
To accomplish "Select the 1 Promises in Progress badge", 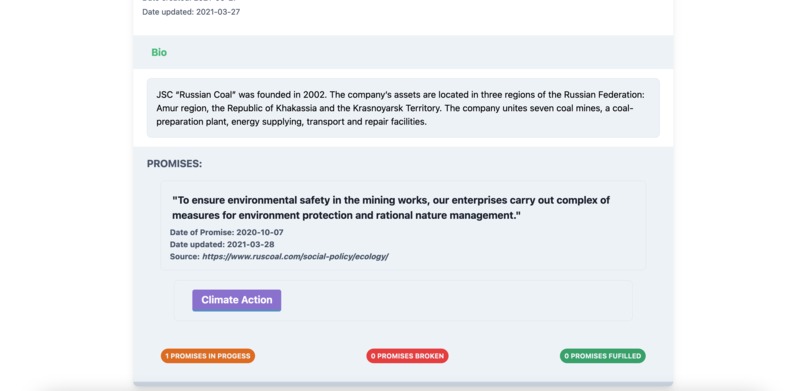I will [208, 356].
